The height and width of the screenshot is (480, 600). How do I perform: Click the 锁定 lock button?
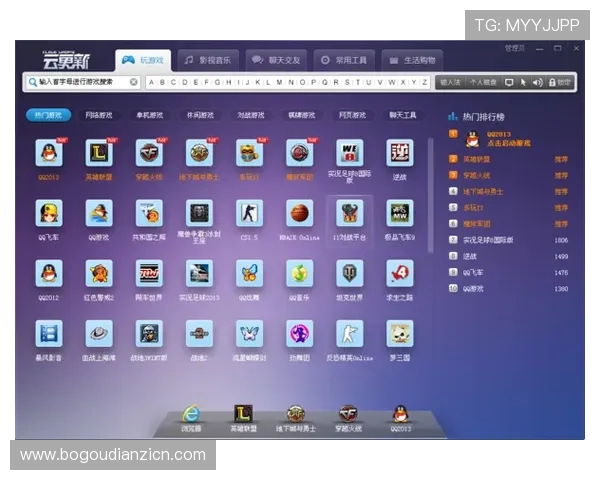pyautogui.click(x=560, y=82)
